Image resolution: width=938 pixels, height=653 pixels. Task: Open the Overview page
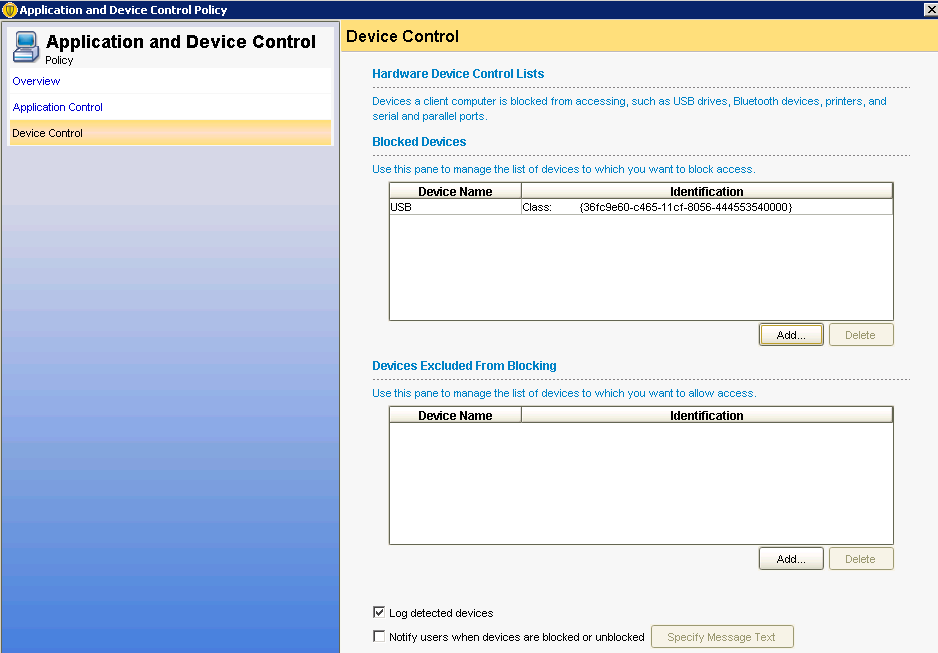(36, 81)
